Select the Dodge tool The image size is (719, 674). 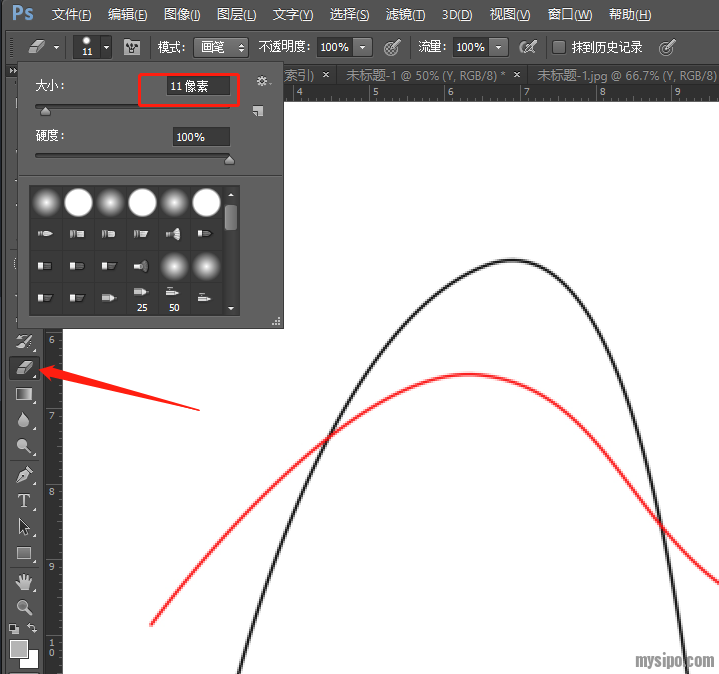(x=24, y=447)
